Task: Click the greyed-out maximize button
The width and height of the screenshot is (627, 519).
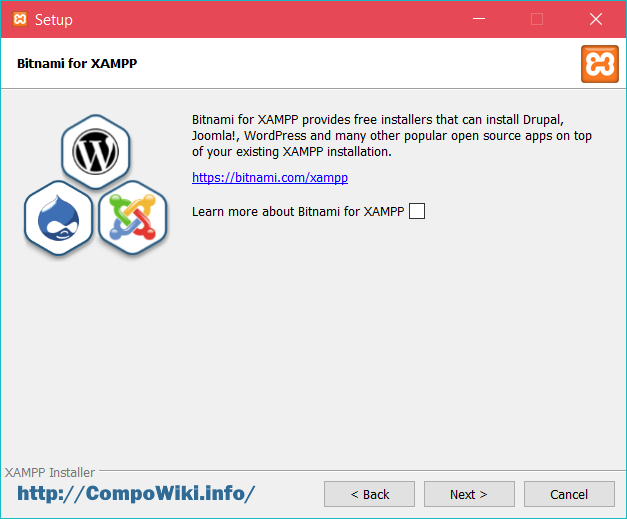Action: [537, 19]
